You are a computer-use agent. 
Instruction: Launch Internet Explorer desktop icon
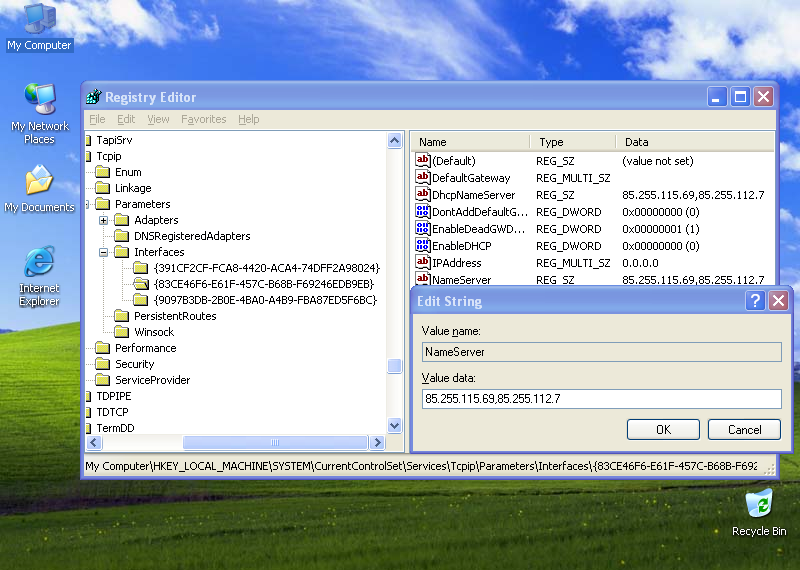[39, 277]
